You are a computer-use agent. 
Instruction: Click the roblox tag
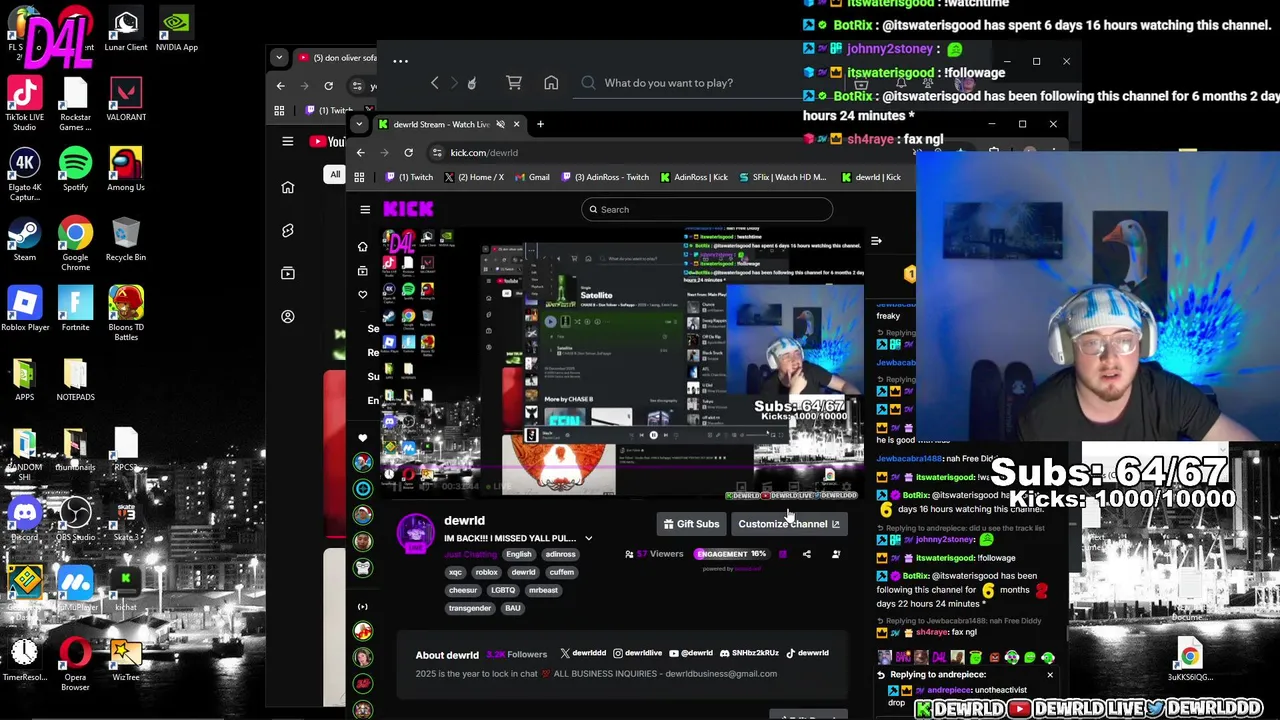pyautogui.click(x=486, y=572)
